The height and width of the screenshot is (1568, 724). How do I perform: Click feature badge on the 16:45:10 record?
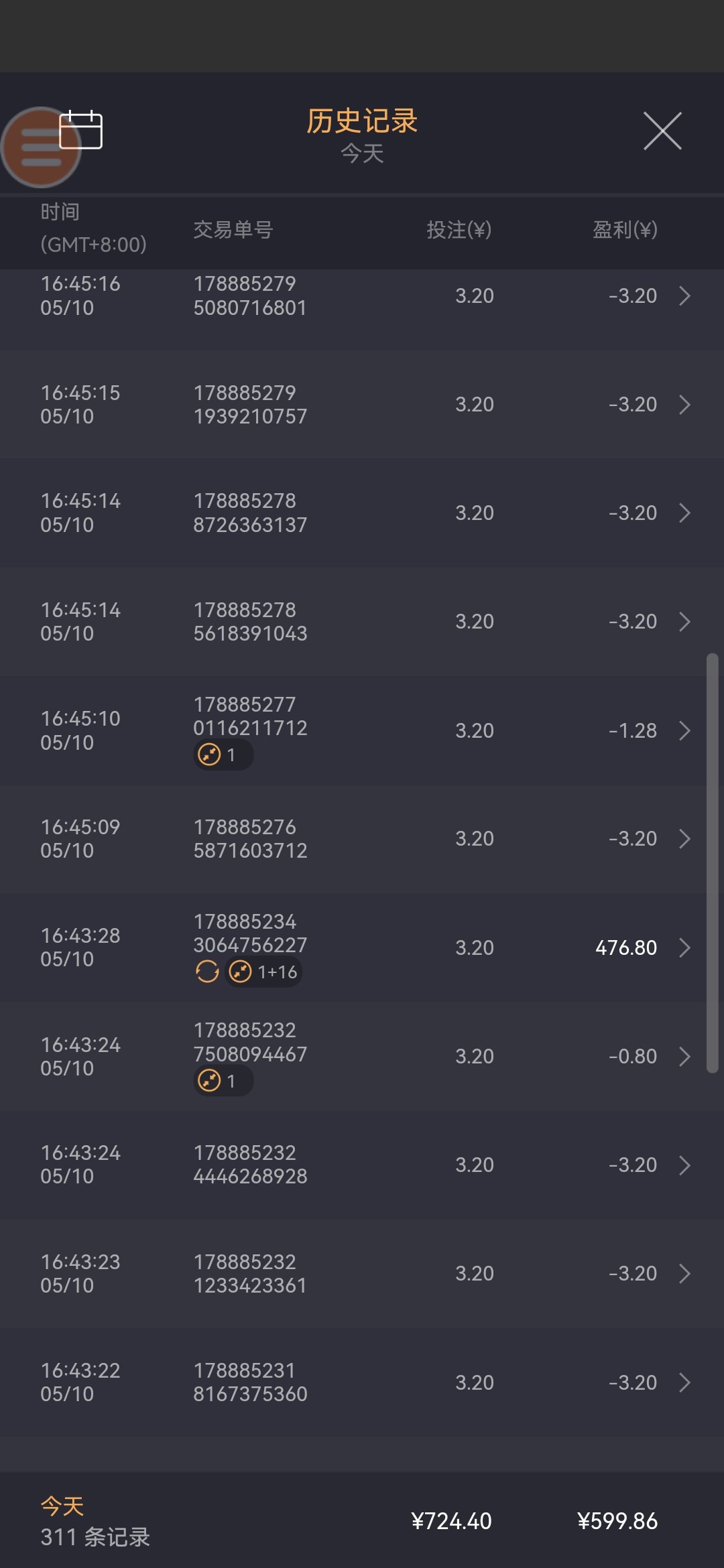tap(210, 755)
